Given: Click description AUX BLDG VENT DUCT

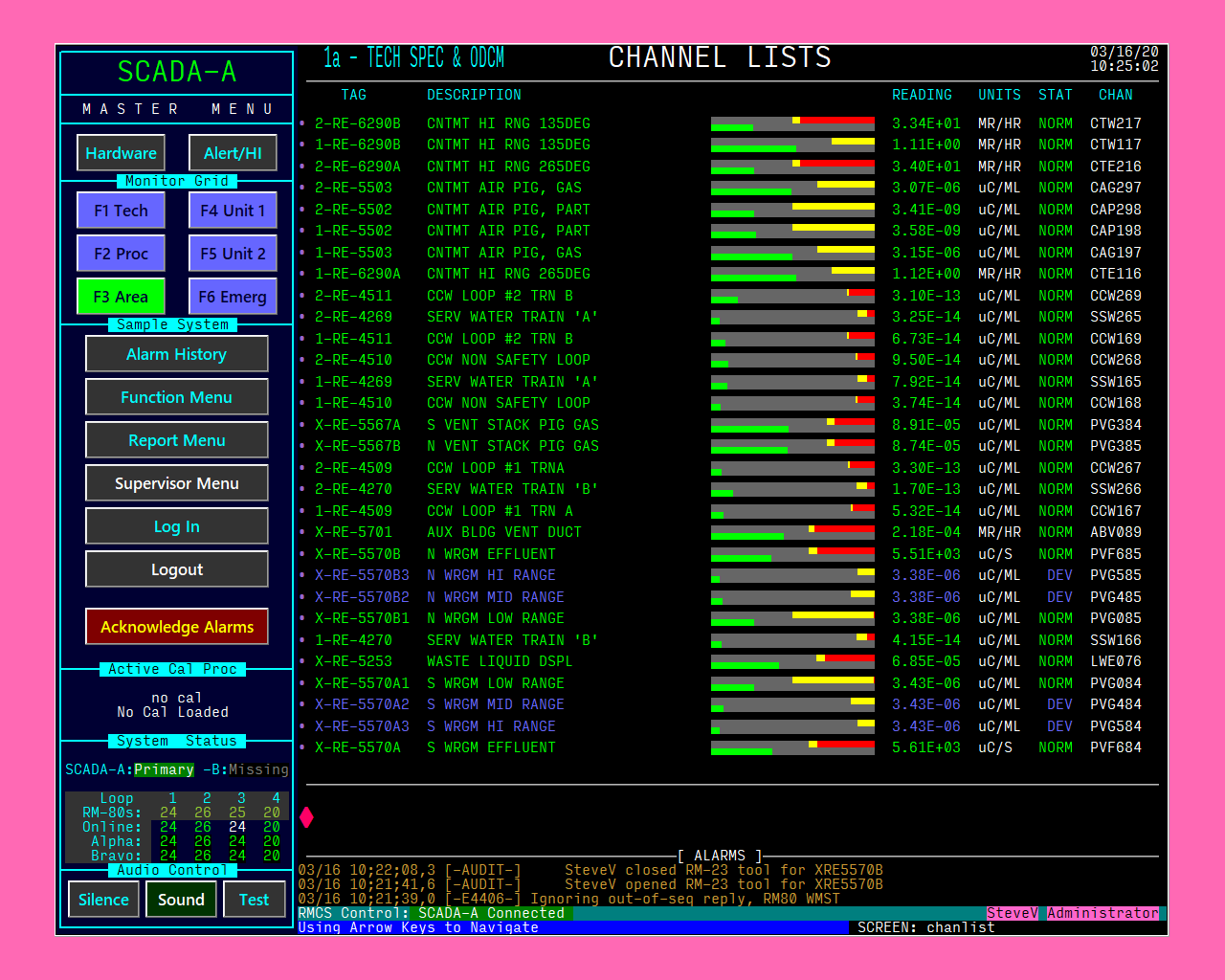Looking at the screenshot, I should coord(504,532).
